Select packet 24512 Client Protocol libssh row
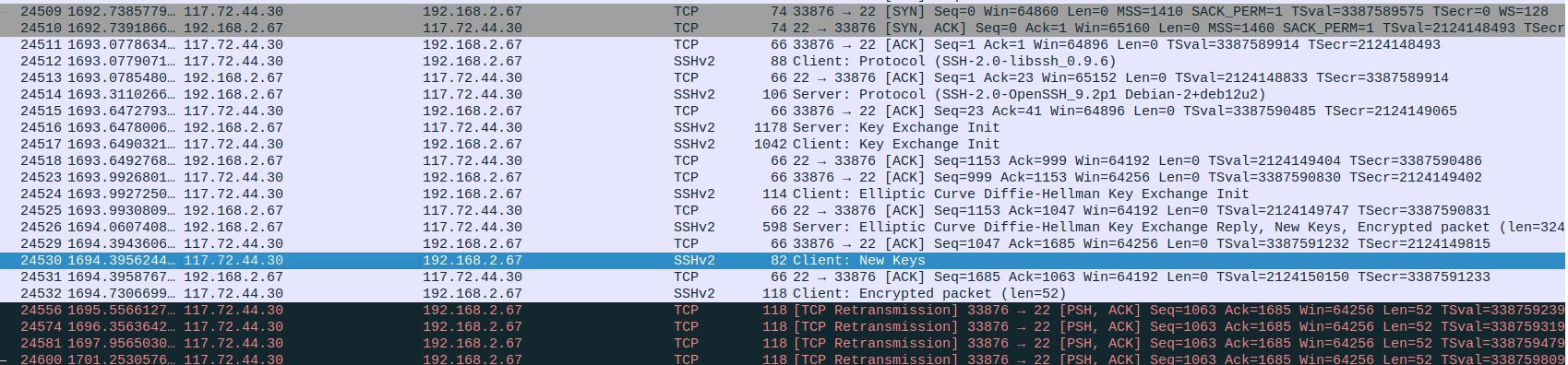 pyautogui.click(x=784, y=62)
